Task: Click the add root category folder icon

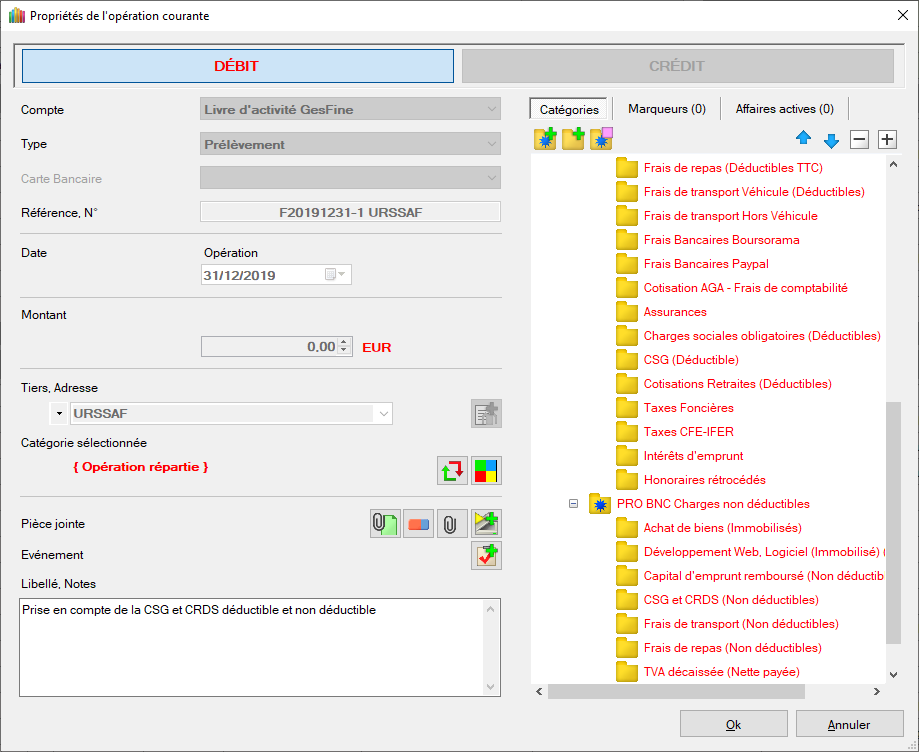Action: tap(545, 140)
